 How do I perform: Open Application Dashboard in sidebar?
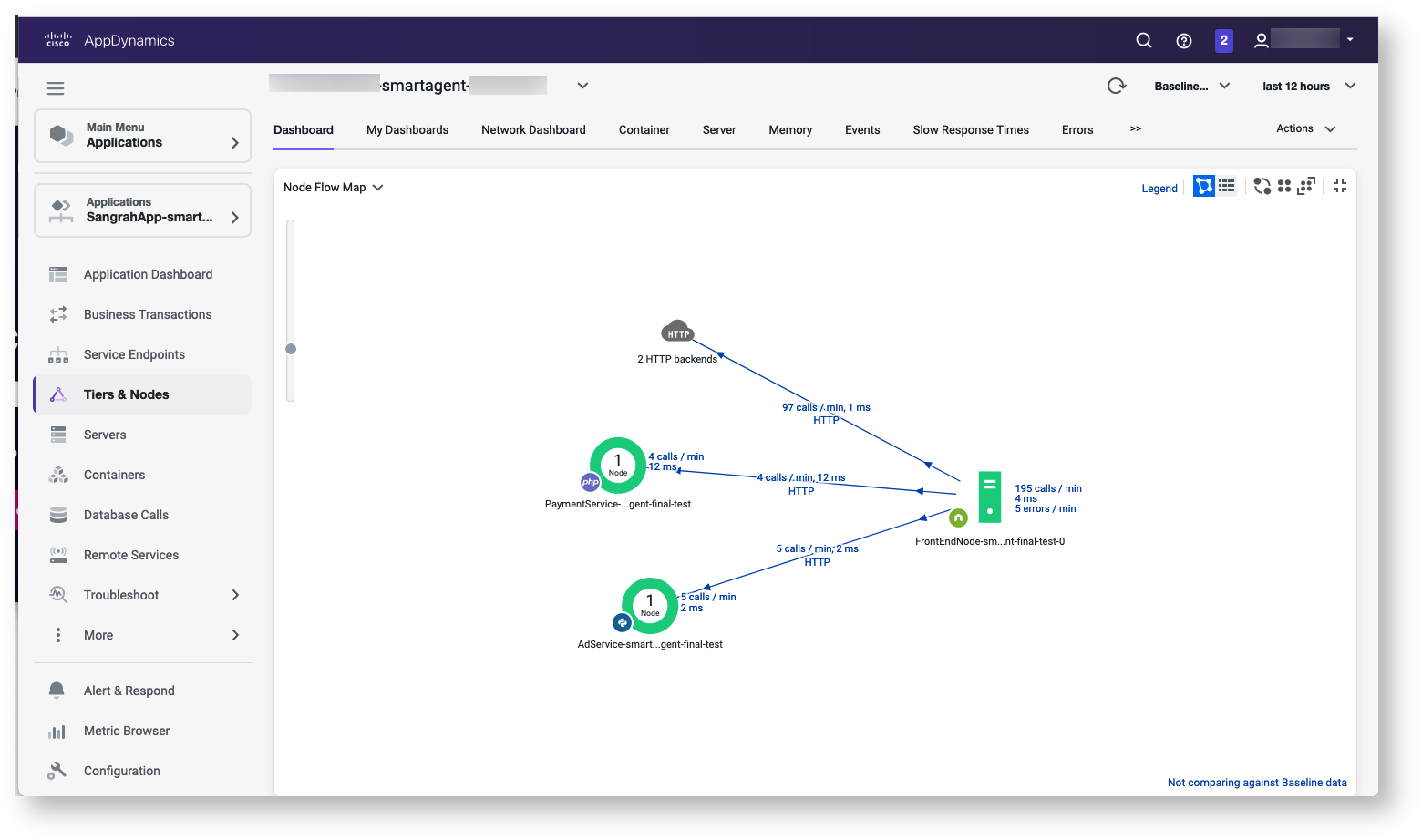pos(142,274)
